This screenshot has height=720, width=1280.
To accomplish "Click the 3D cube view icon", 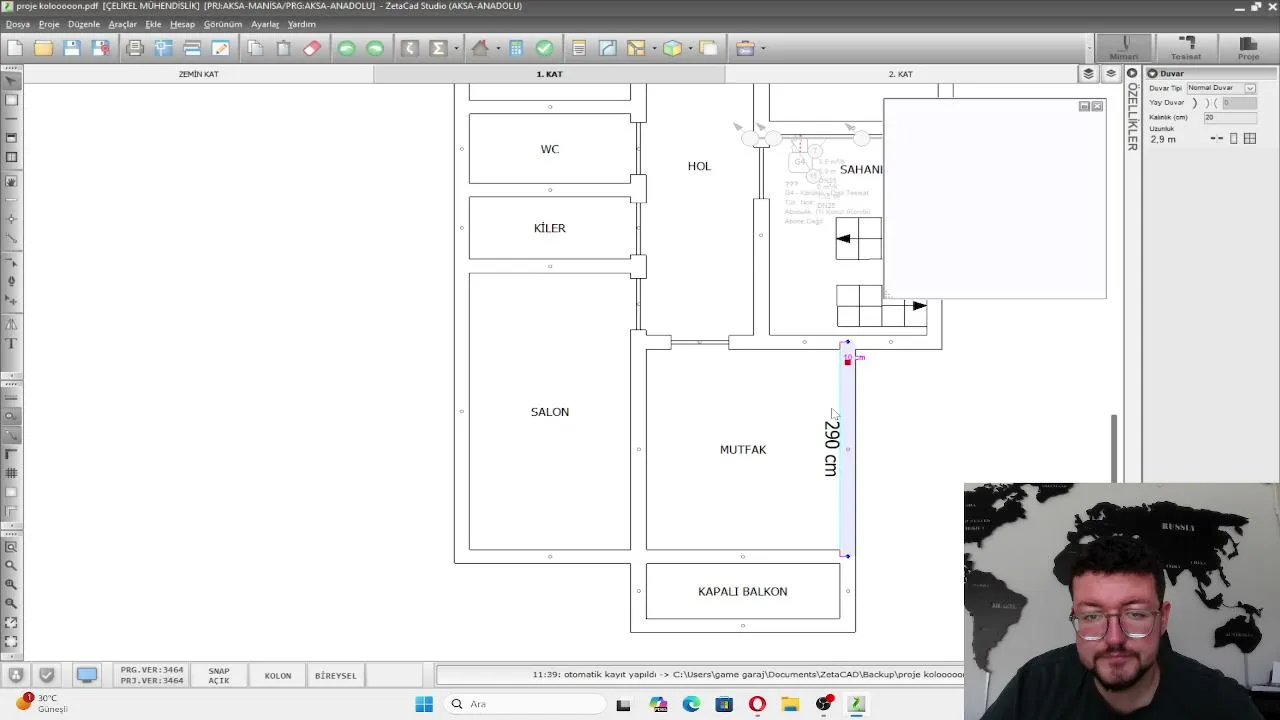I will [x=672, y=48].
